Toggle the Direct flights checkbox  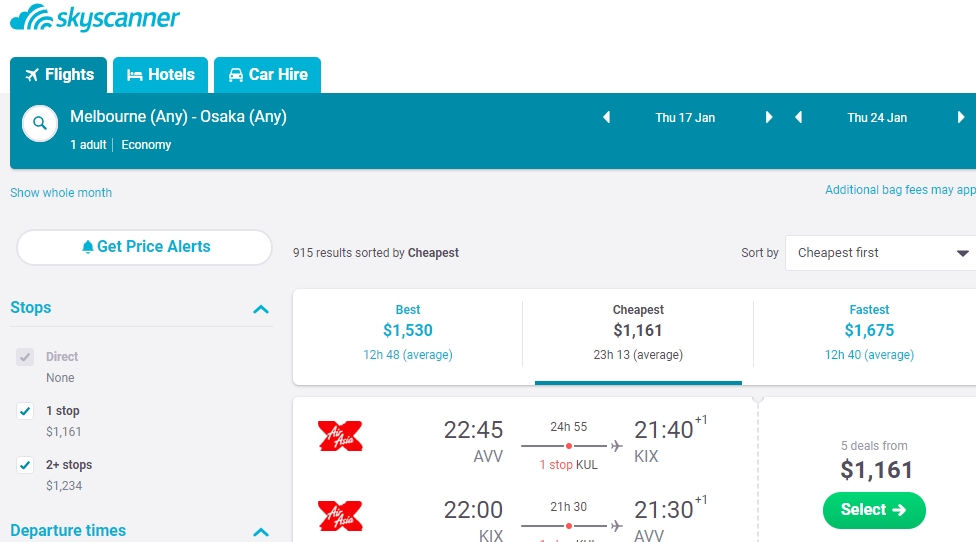pyautogui.click(x=25, y=357)
